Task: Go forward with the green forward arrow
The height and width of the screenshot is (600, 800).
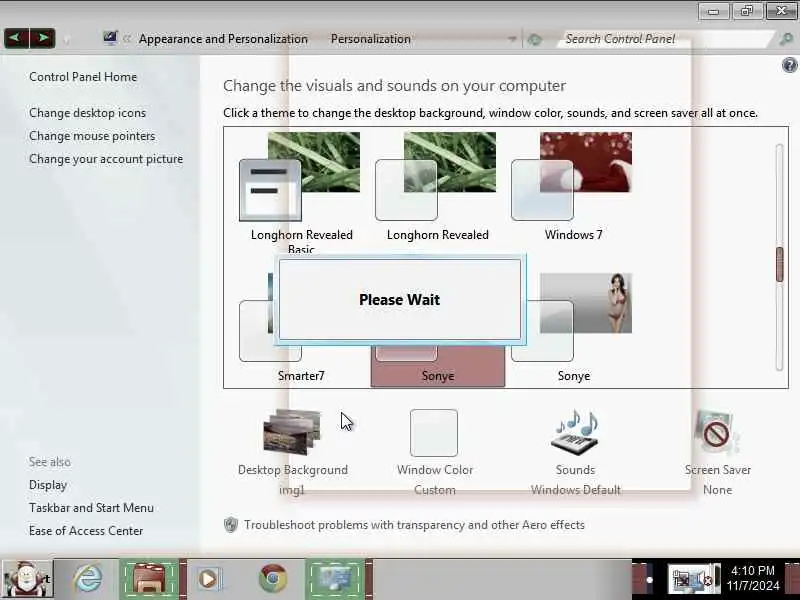Action: pos(43,38)
